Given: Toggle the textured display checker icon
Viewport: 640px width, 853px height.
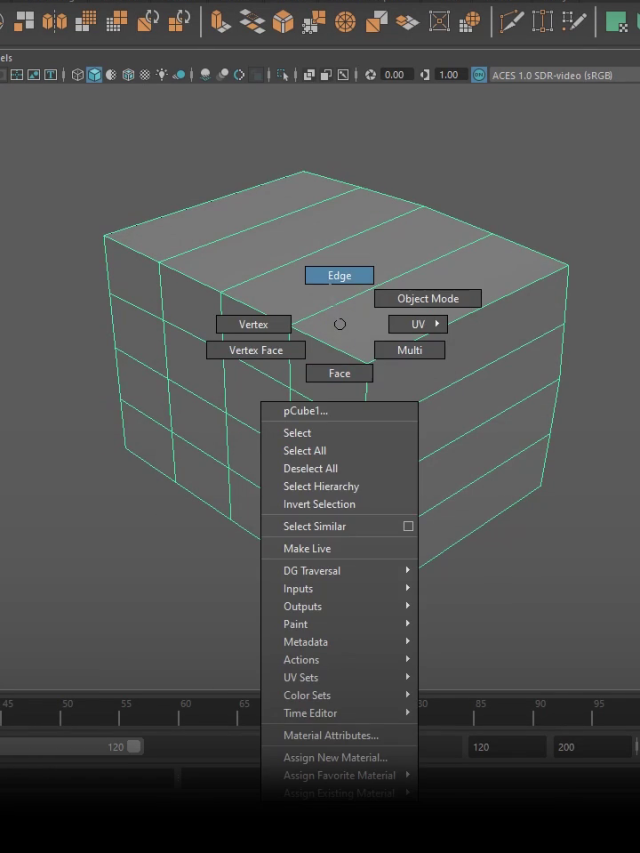Looking at the screenshot, I should pos(144,75).
